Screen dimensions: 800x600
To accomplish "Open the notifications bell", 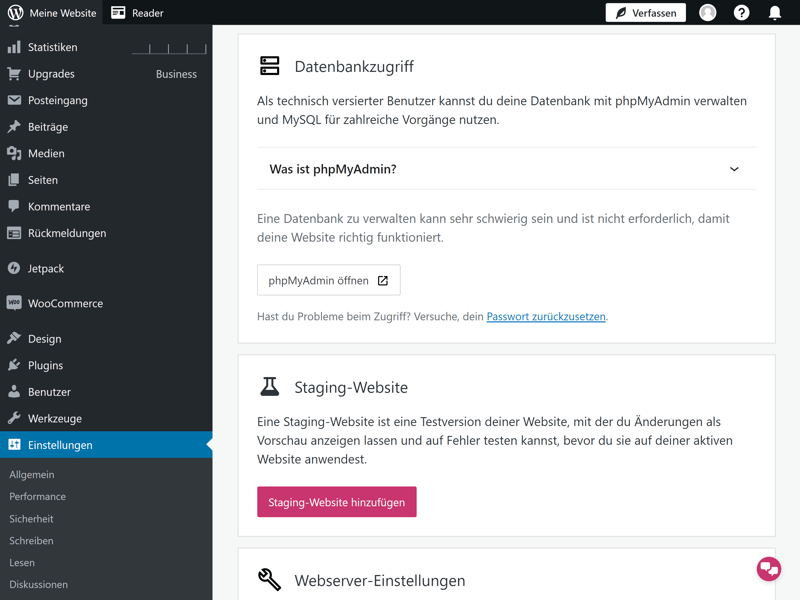I will click(775, 13).
